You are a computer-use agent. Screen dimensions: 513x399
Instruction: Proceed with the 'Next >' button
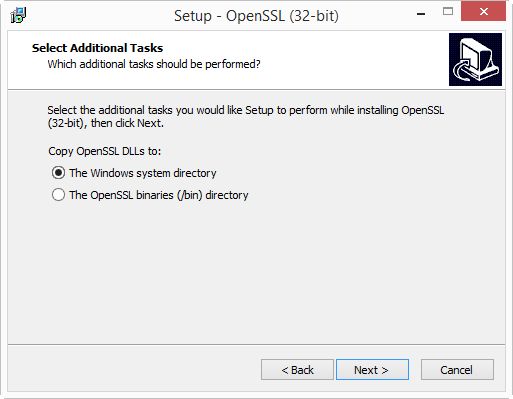[372, 370]
